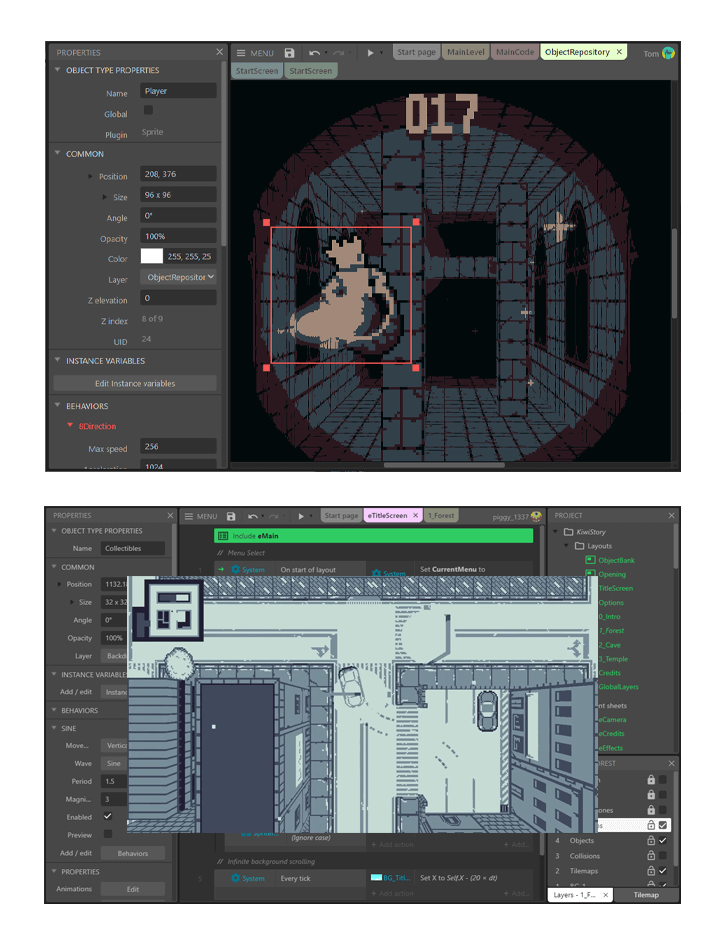The width and height of the screenshot is (728, 936).
Task: Click the Edit Instance variables button
Action: [x=135, y=383]
